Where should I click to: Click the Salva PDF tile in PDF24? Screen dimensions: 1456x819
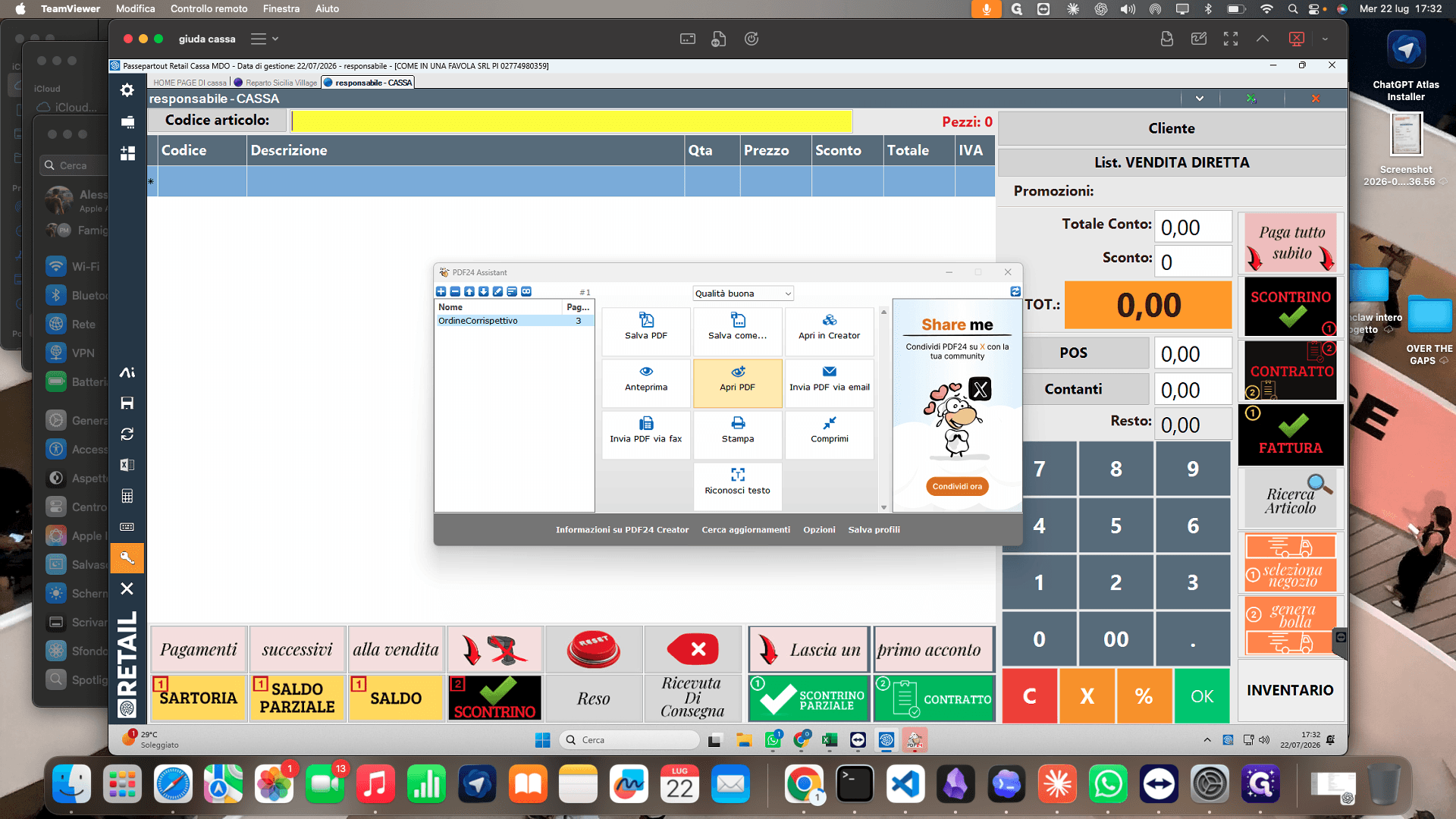pos(646,331)
